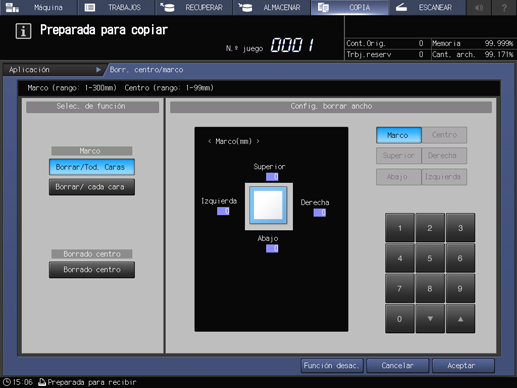517x388 pixels.
Task: Tap keypad digit 1
Action: click(400, 228)
